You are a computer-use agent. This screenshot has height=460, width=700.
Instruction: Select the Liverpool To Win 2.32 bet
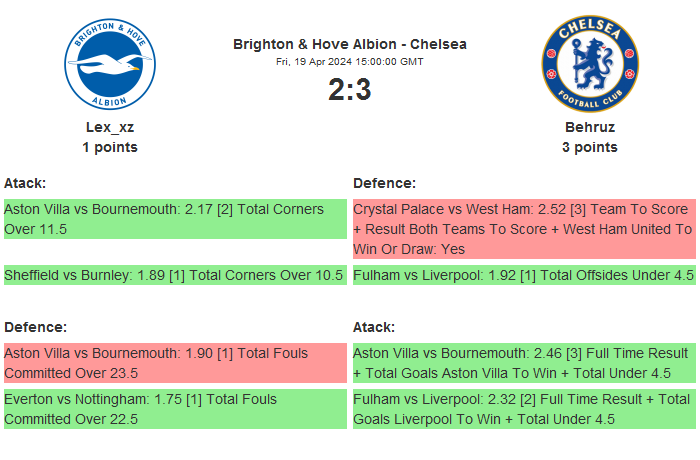(x=524, y=409)
